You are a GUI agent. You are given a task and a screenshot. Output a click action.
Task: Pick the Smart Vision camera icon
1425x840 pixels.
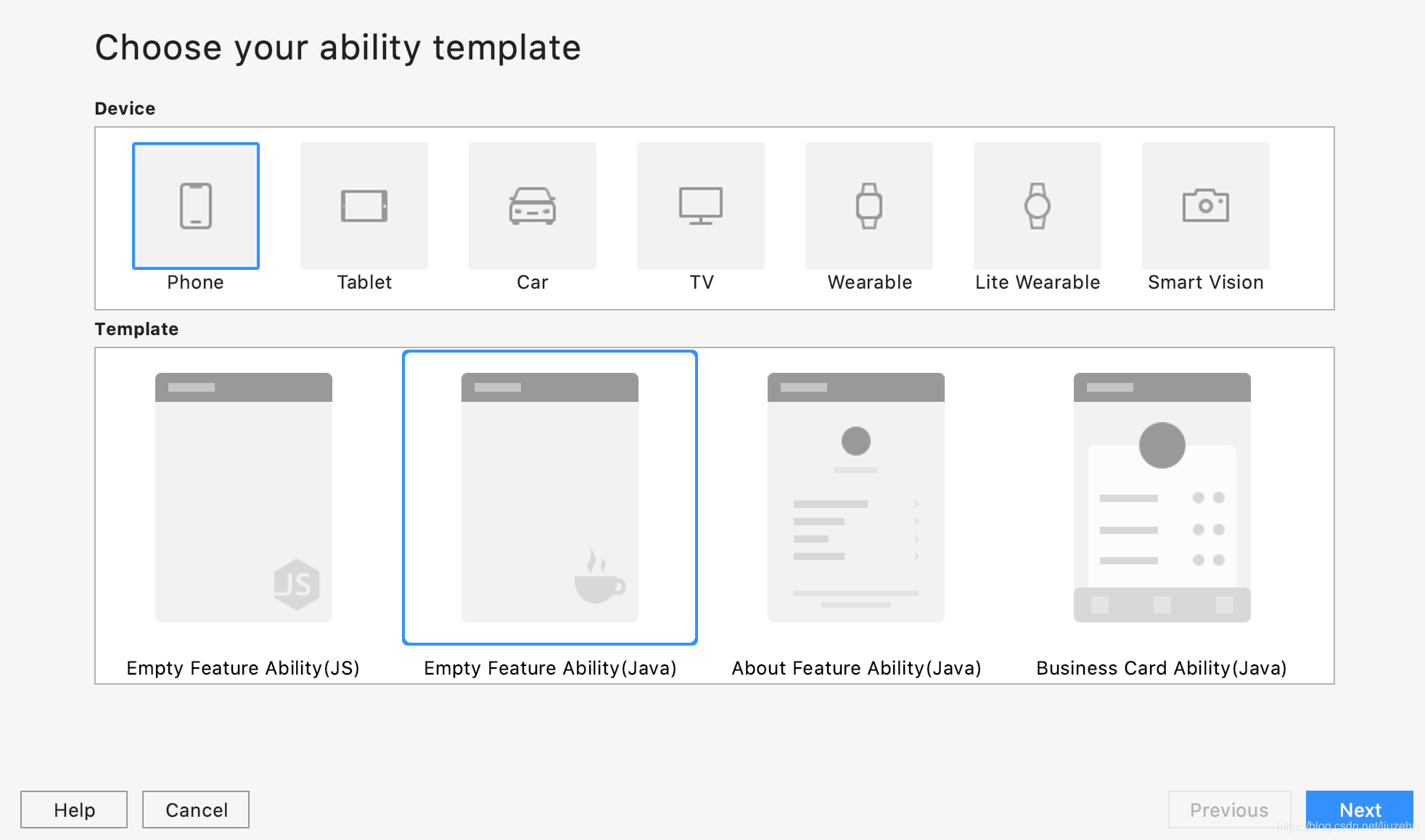tap(1206, 206)
